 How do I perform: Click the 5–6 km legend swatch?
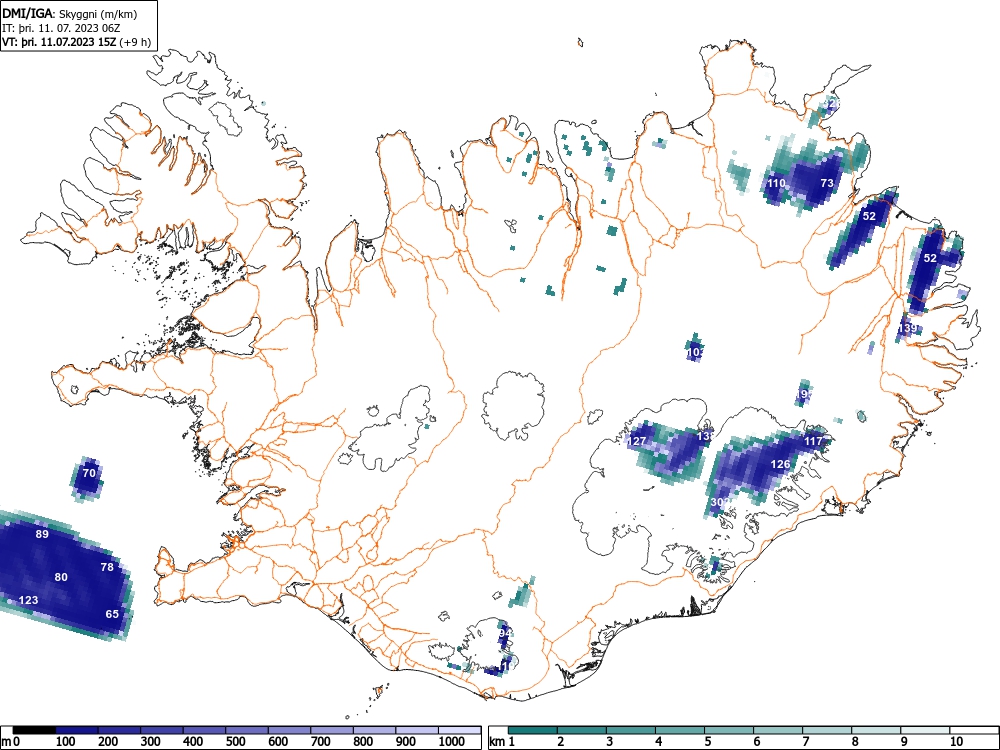tap(729, 730)
